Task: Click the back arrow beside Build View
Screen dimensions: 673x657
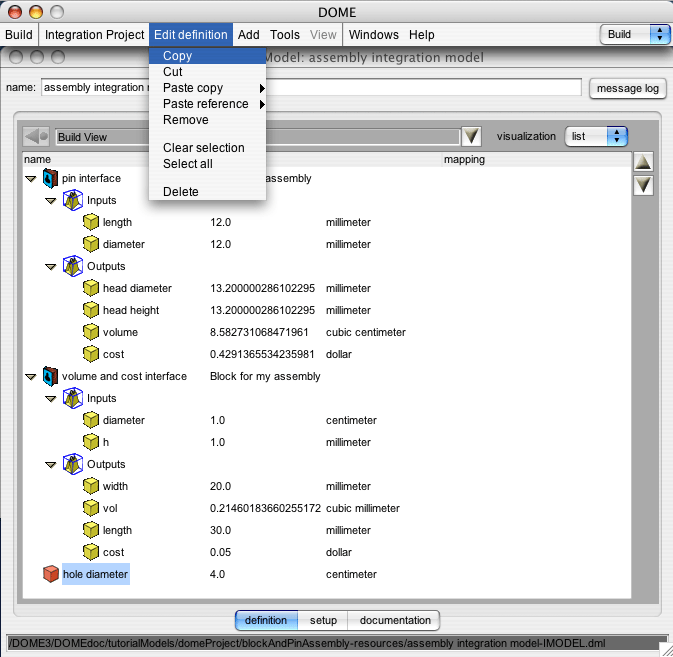Action: click(x=36, y=137)
